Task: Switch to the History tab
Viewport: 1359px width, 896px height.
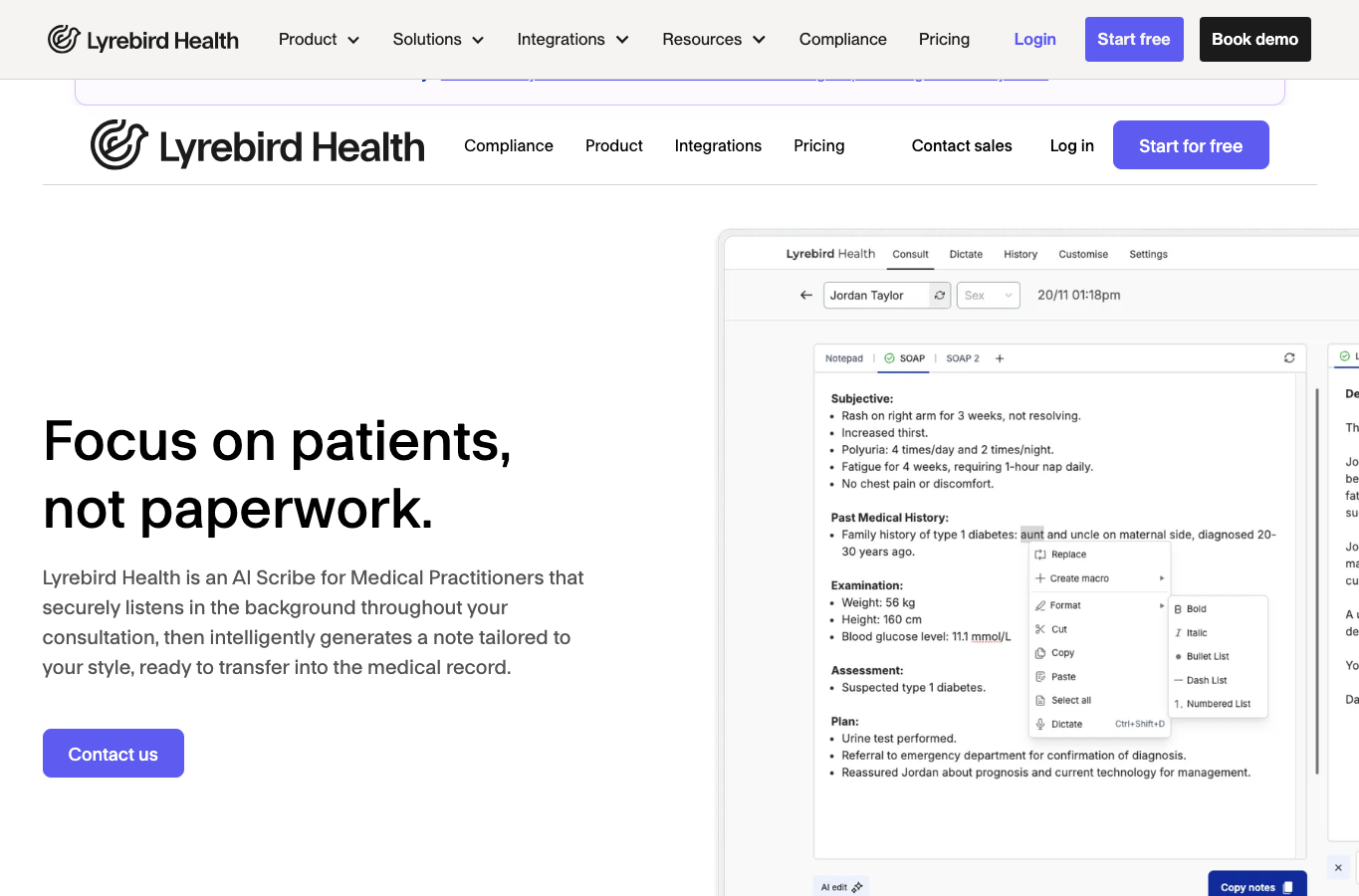Action: coord(1020,255)
